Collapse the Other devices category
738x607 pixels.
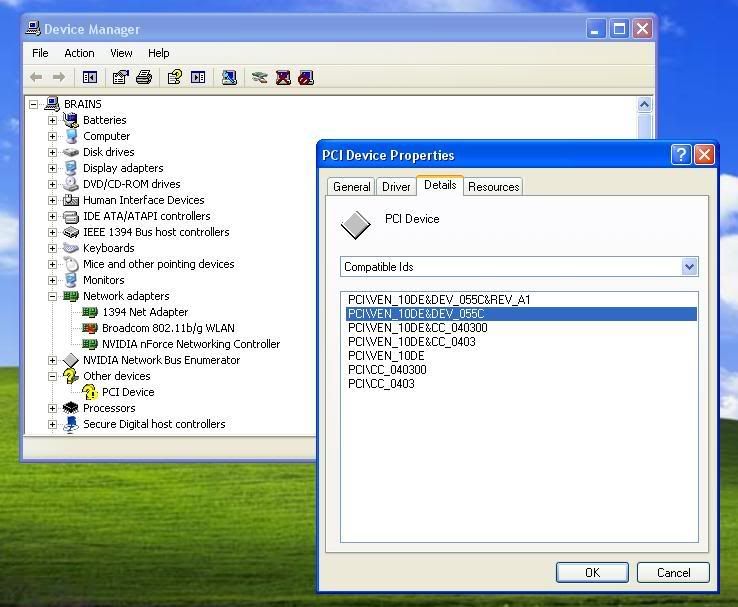click(x=52, y=376)
